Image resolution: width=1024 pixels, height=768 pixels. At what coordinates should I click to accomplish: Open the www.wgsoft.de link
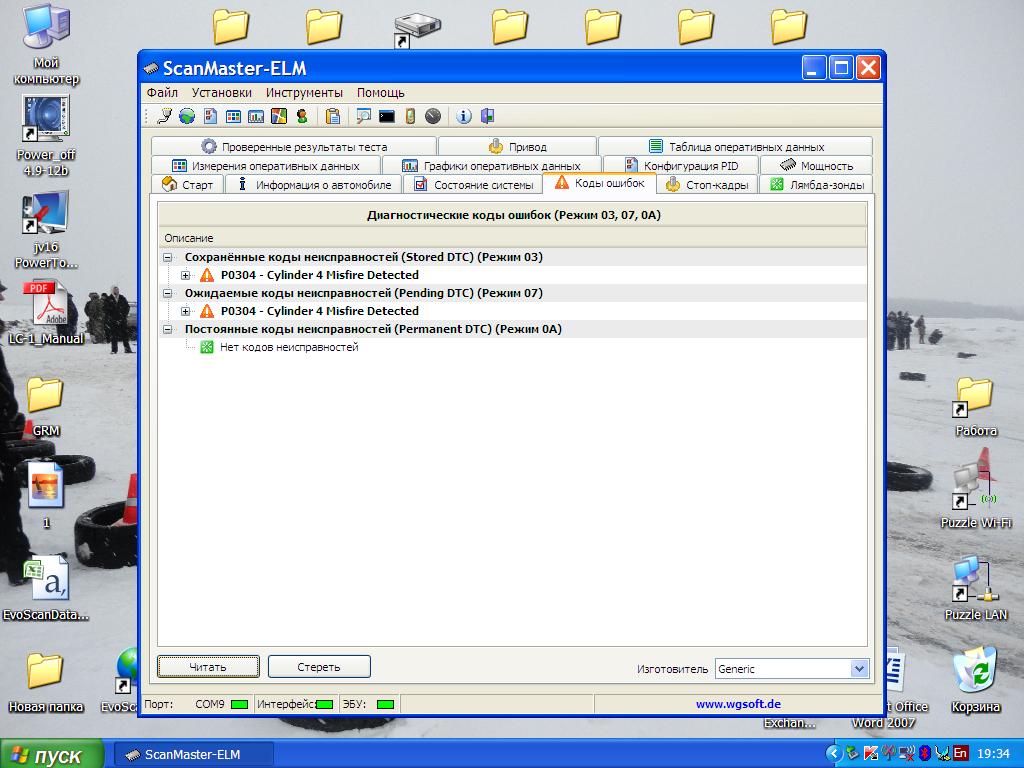coord(738,704)
